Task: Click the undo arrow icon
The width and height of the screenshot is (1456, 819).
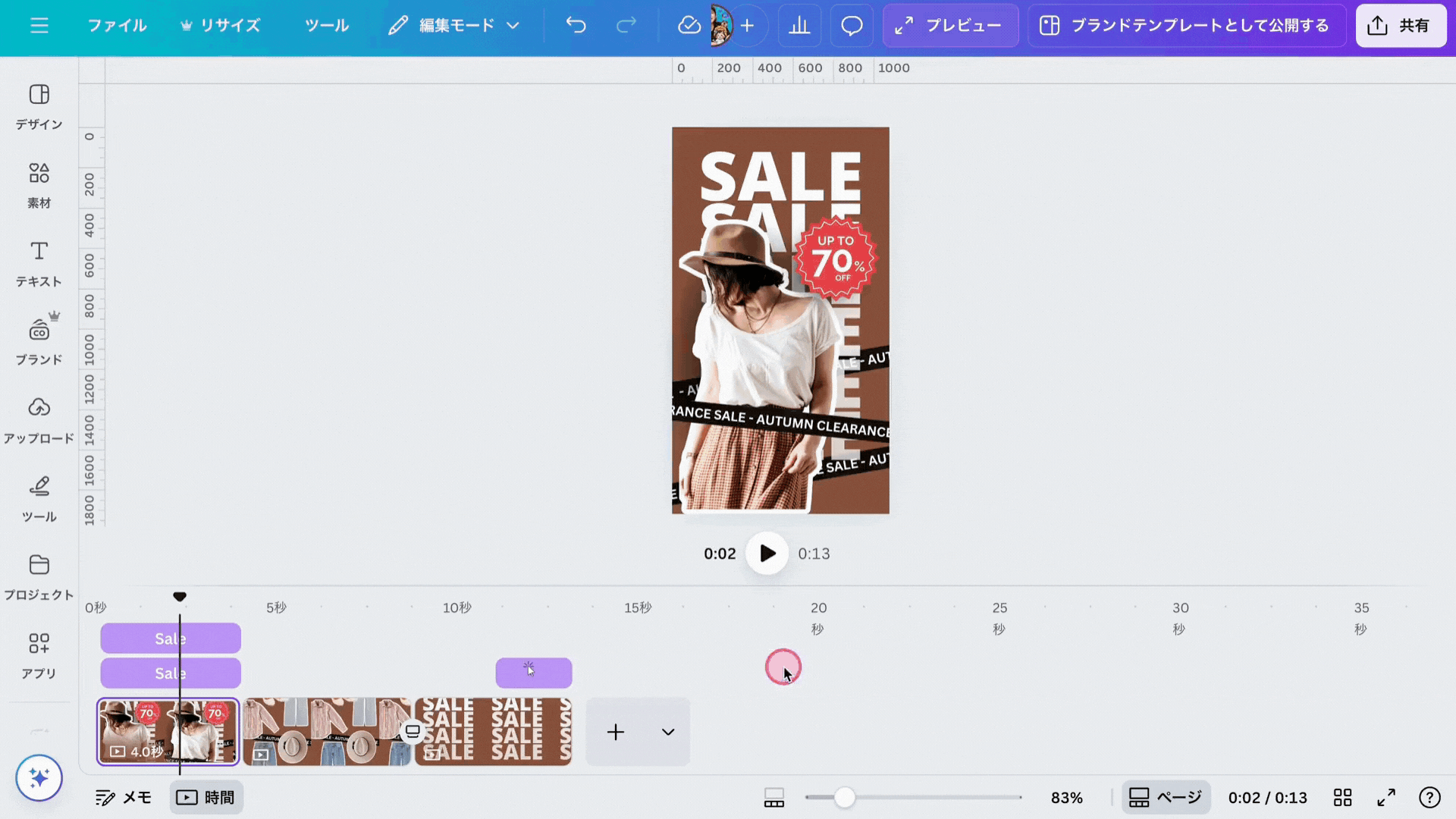Action: [x=576, y=26]
